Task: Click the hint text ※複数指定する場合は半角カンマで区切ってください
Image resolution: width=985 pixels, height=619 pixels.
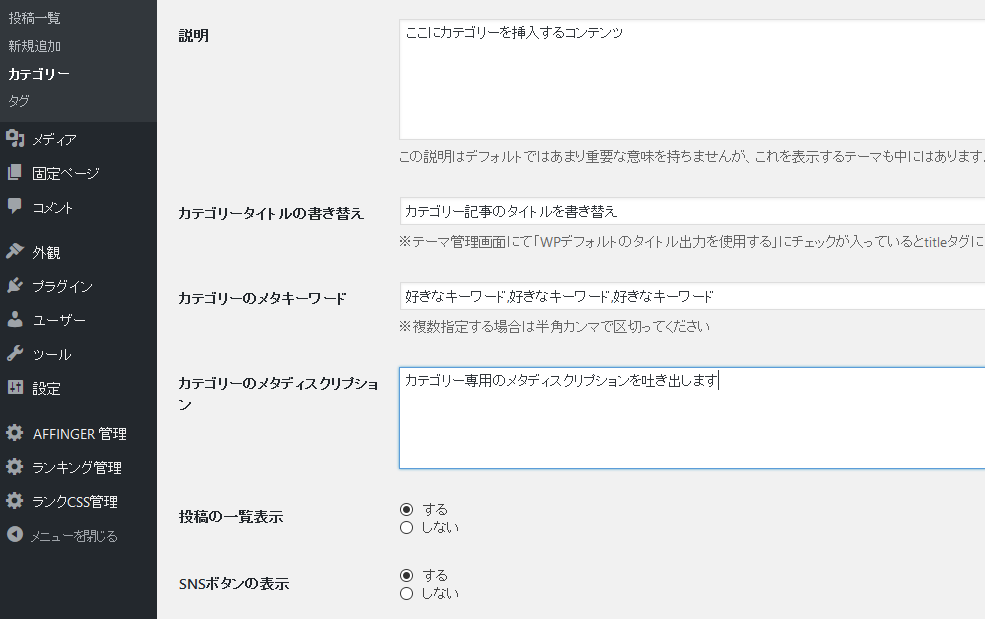Action: [554, 326]
